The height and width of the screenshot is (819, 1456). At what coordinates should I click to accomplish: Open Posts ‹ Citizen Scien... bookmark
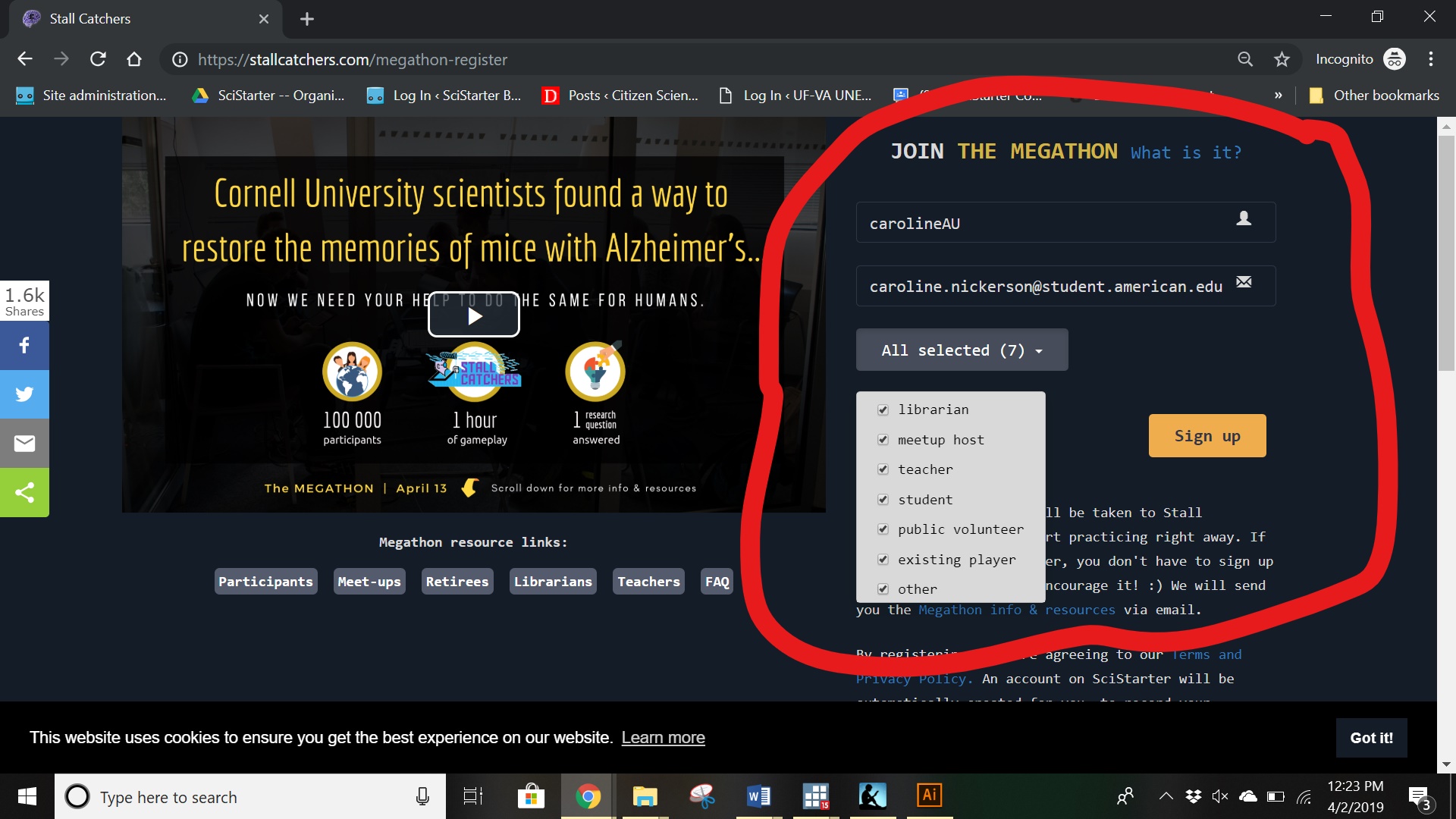pos(620,96)
